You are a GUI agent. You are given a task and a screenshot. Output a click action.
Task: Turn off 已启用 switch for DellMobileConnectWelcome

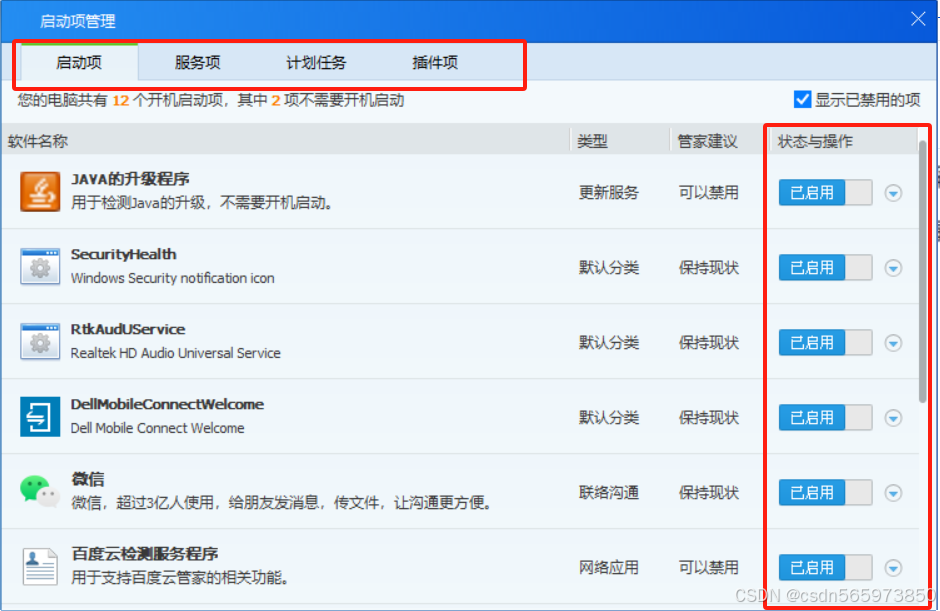pos(825,417)
